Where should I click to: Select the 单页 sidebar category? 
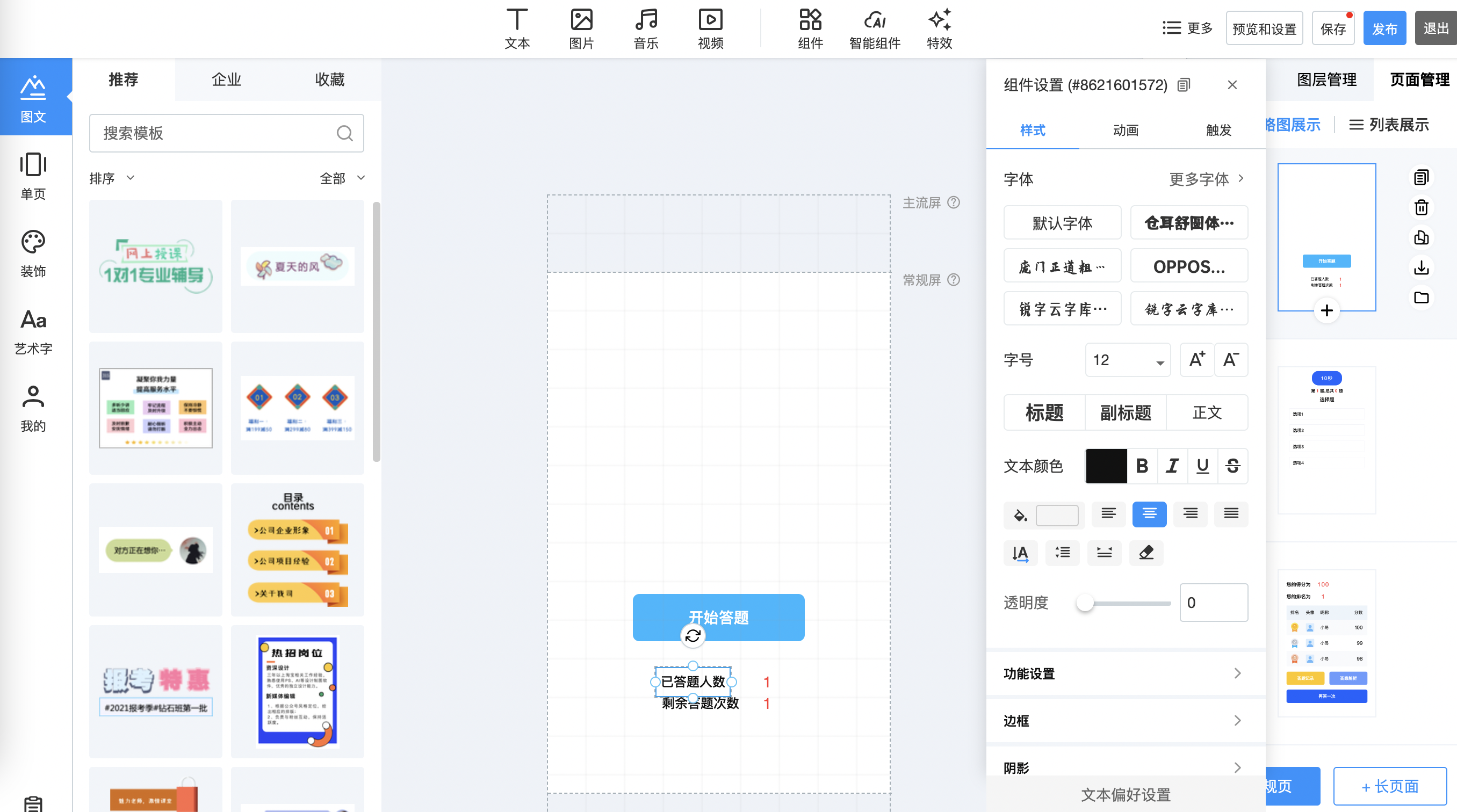(x=33, y=176)
